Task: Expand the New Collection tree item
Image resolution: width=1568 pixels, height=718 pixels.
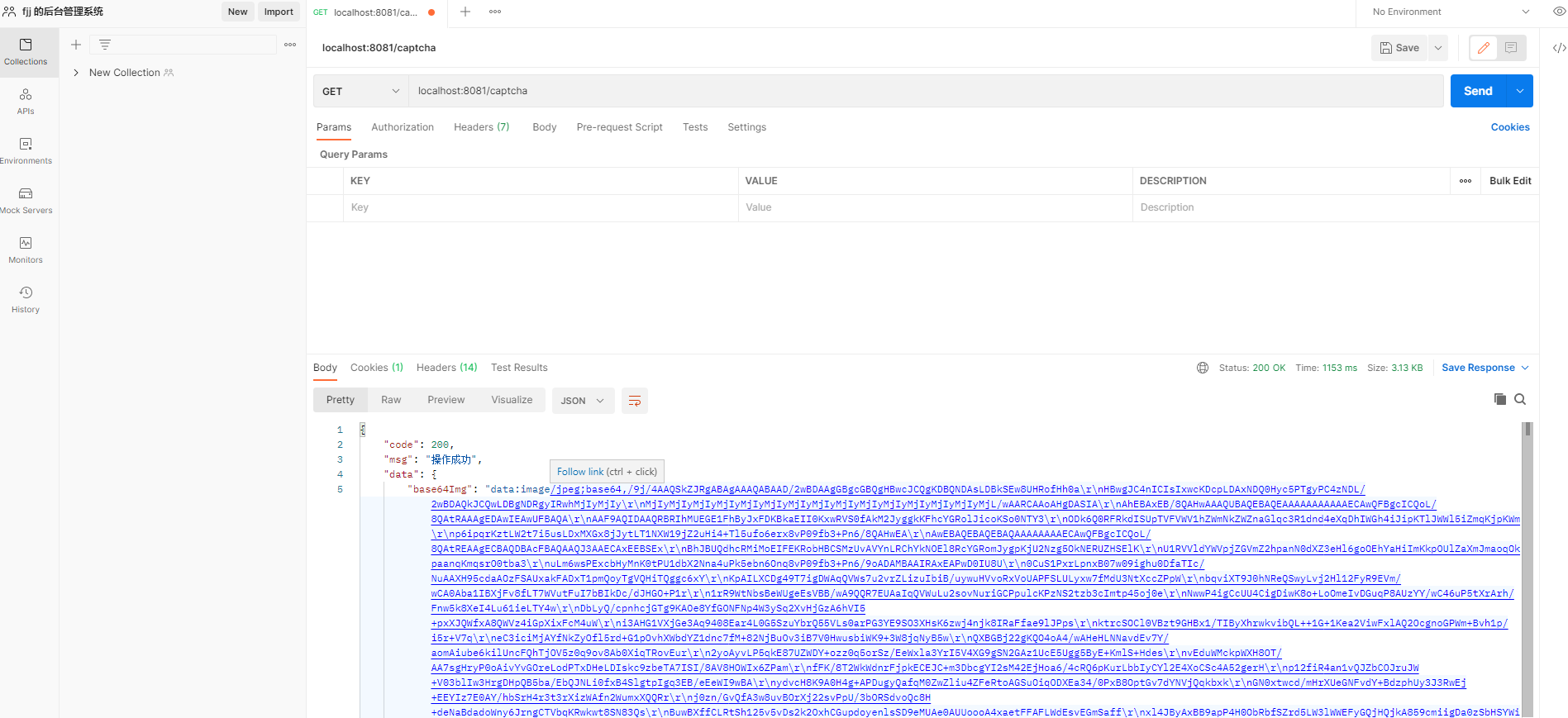Action: [x=76, y=73]
